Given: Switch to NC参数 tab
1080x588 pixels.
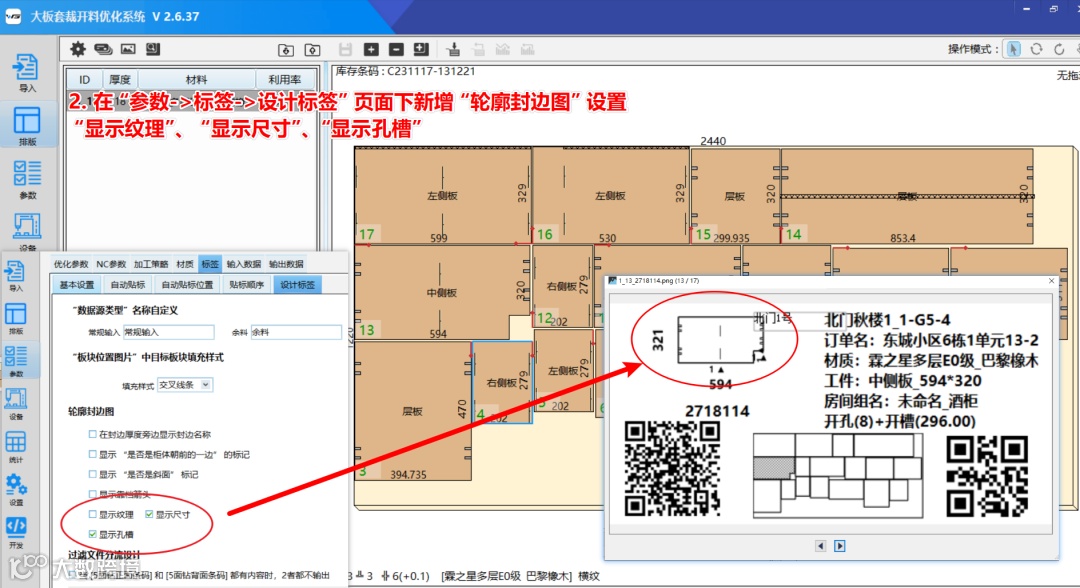Looking at the screenshot, I should 111,264.
